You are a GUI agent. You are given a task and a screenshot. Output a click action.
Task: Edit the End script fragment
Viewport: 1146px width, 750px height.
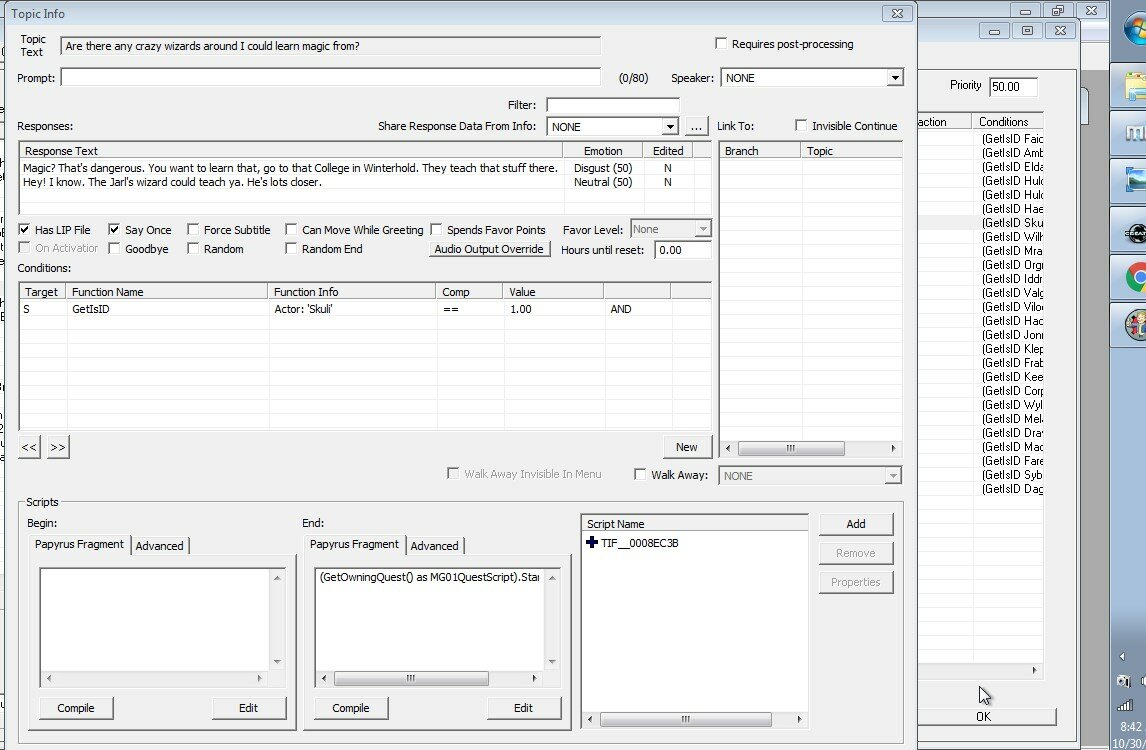[x=523, y=708]
